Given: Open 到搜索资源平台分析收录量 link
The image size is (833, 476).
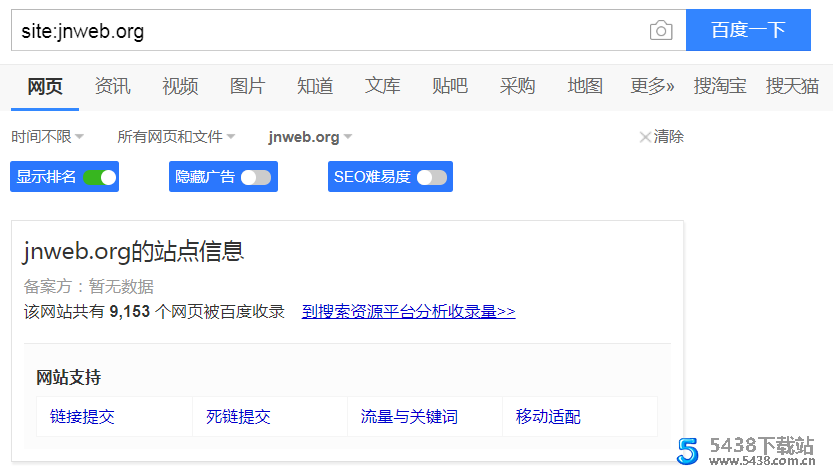Looking at the screenshot, I should point(408,312).
